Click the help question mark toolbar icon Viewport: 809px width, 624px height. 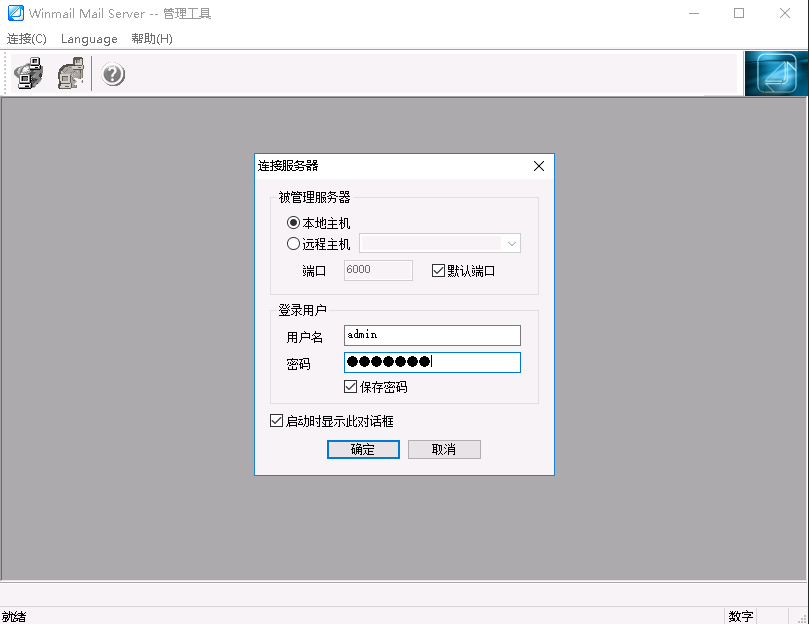114,74
